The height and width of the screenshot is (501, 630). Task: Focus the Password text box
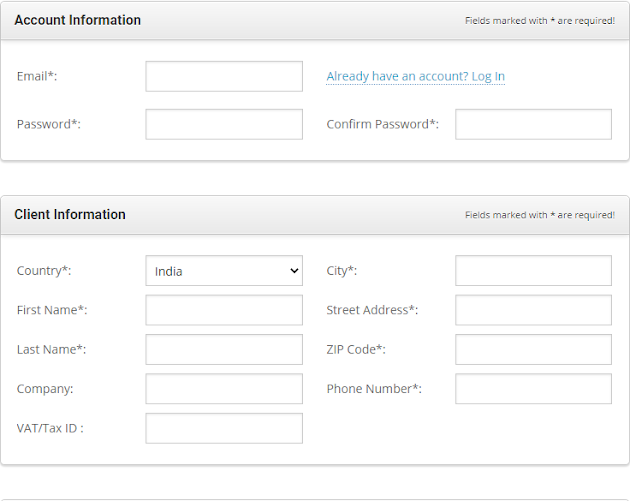224,124
